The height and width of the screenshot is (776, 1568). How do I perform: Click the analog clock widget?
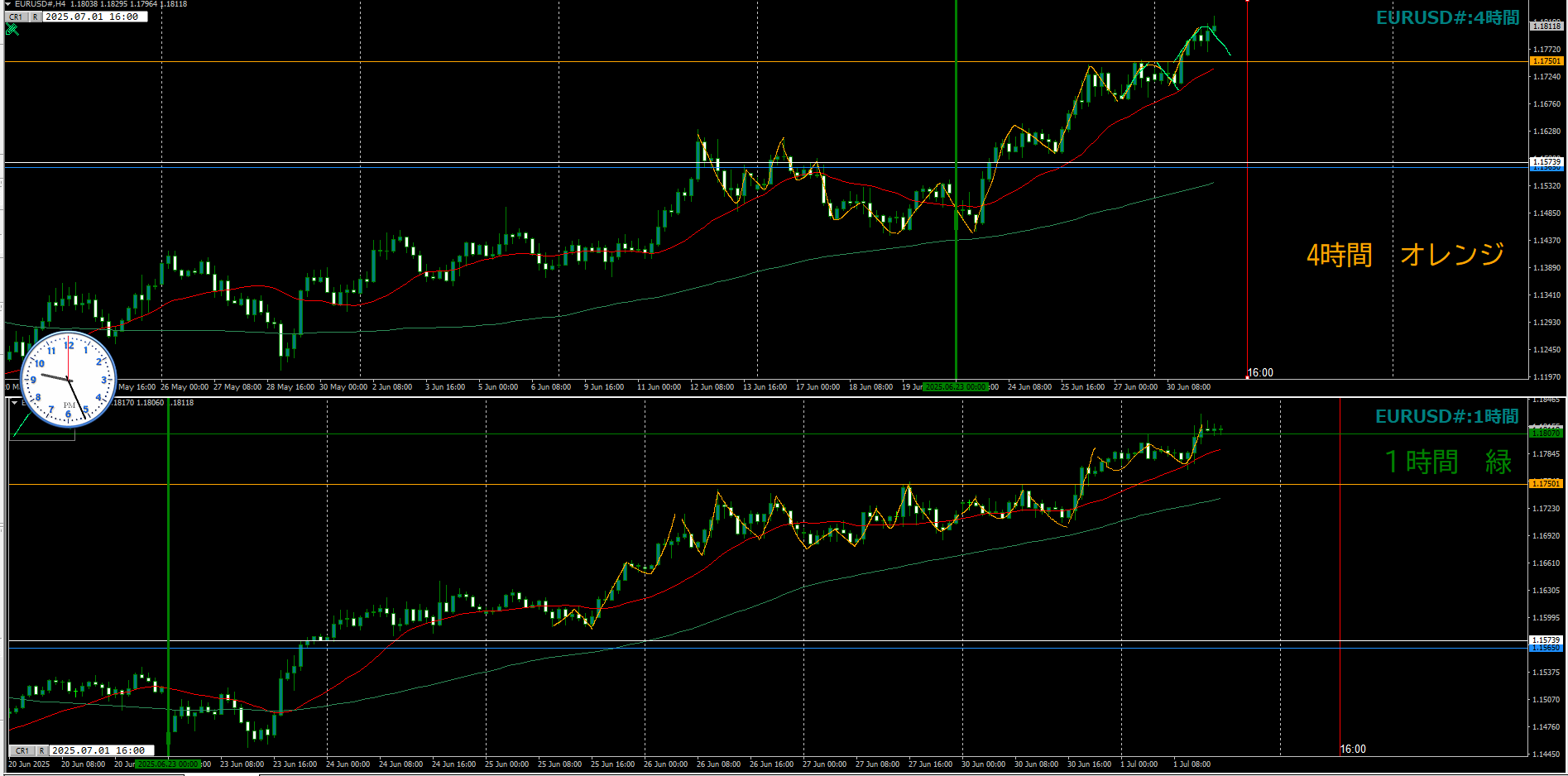(x=68, y=379)
